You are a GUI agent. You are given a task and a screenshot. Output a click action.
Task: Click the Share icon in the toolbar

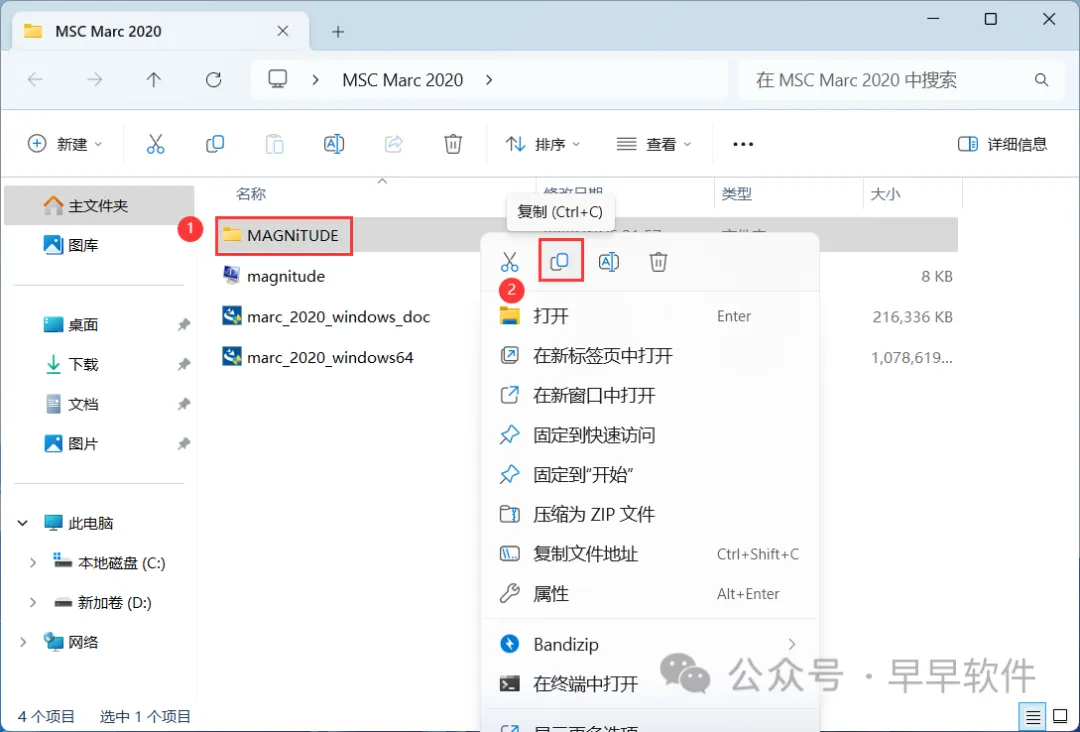[x=393, y=144]
